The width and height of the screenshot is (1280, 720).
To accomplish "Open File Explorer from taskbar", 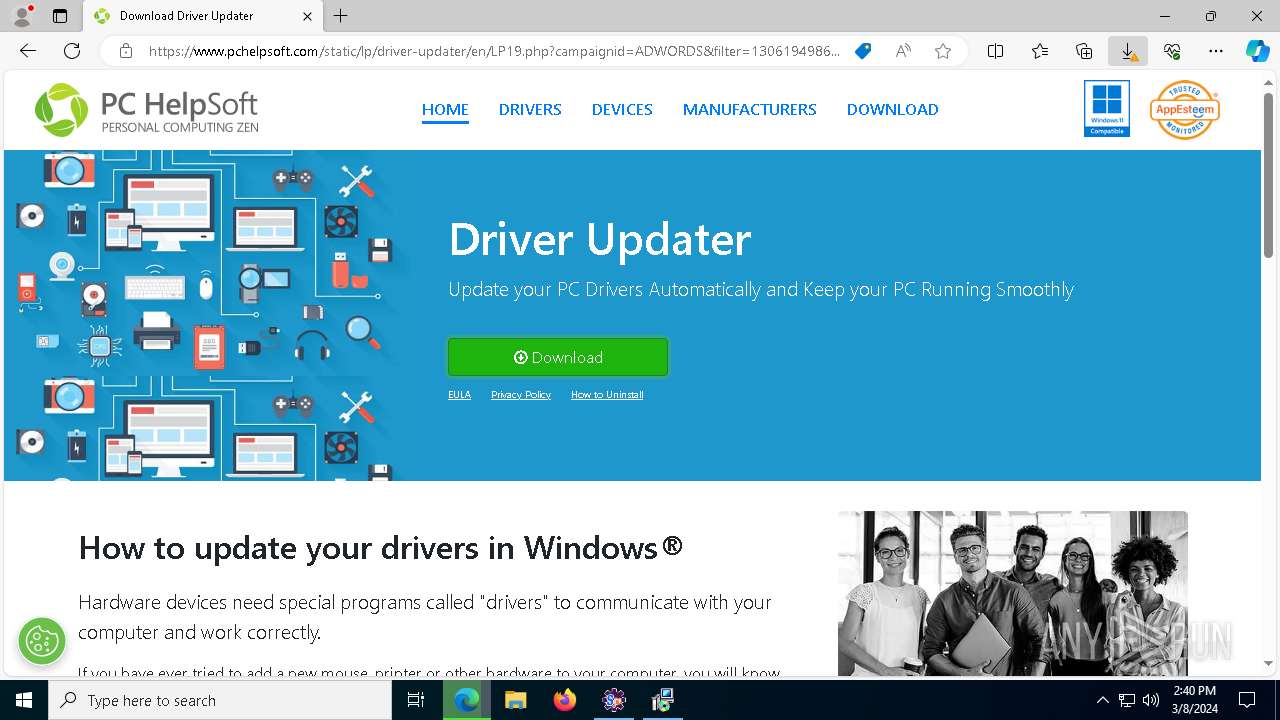I will click(516, 700).
